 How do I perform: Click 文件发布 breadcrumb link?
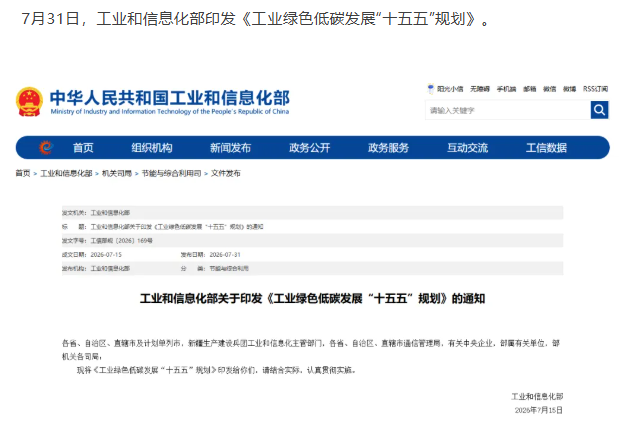pos(226,173)
